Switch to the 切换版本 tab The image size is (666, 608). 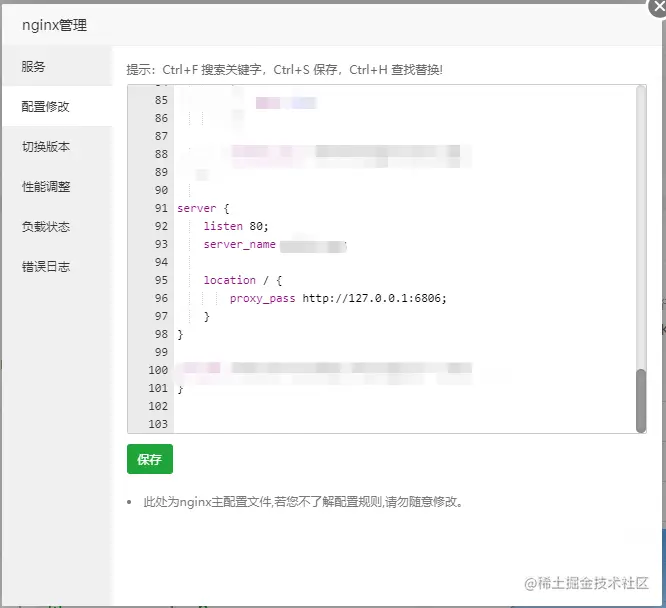(x=57, y=147)
